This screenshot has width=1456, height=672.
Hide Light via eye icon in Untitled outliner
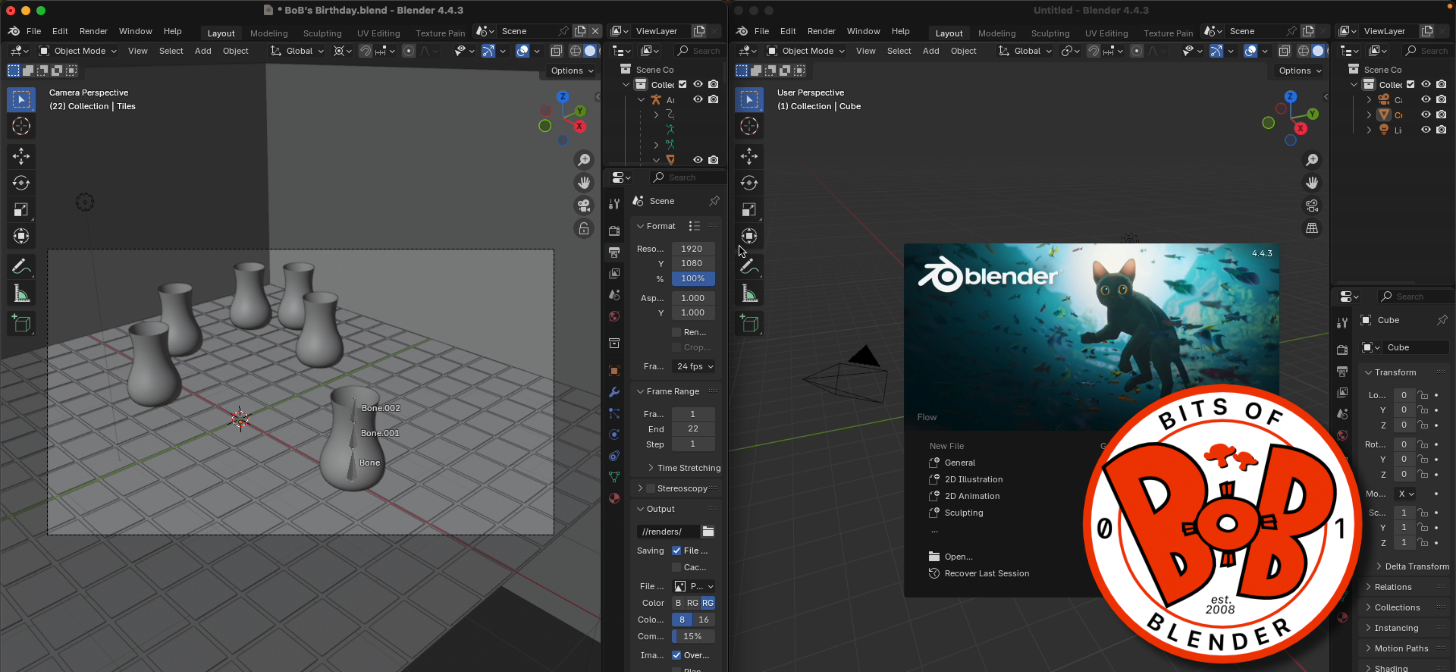tap(1426, 130)
